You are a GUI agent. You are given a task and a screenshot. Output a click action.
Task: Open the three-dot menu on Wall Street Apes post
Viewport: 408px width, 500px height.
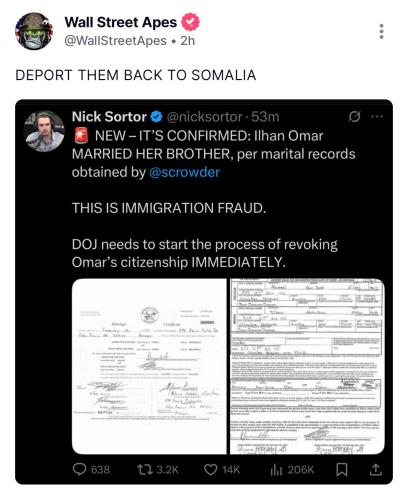click(381, 31)
